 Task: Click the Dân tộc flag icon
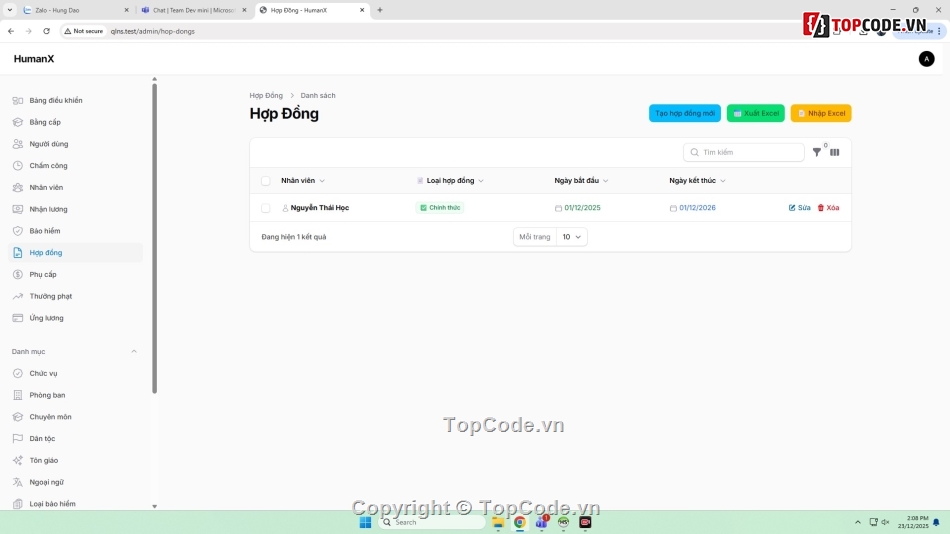(18, 439)
